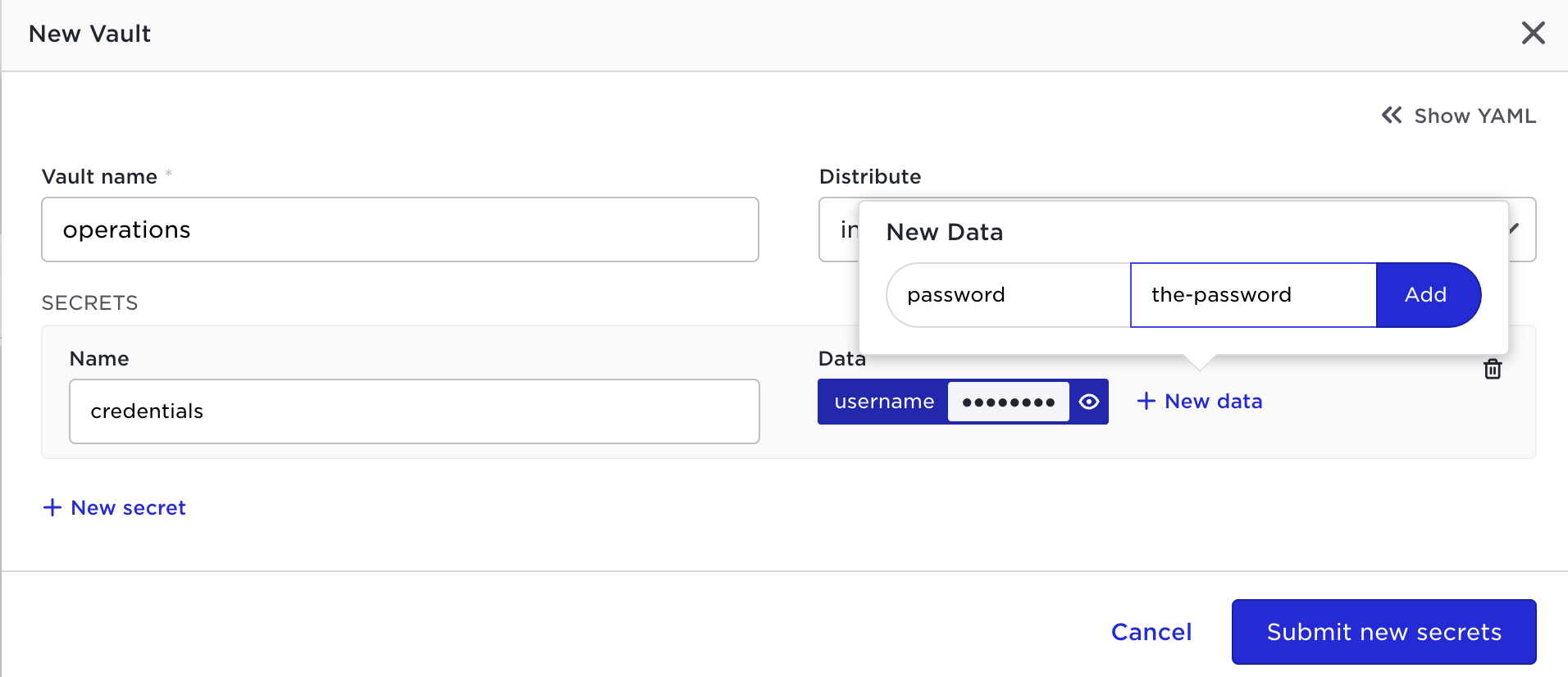Click the Distribute label

click(870, 177)
